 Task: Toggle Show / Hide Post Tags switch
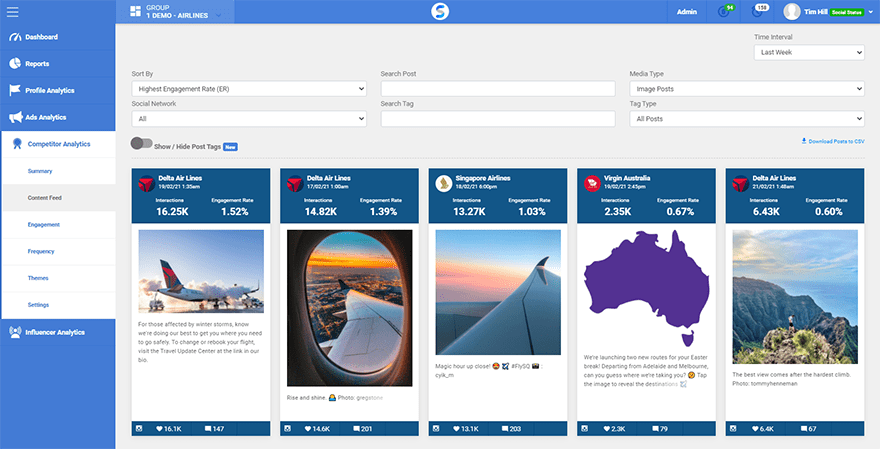coord(141,143)
